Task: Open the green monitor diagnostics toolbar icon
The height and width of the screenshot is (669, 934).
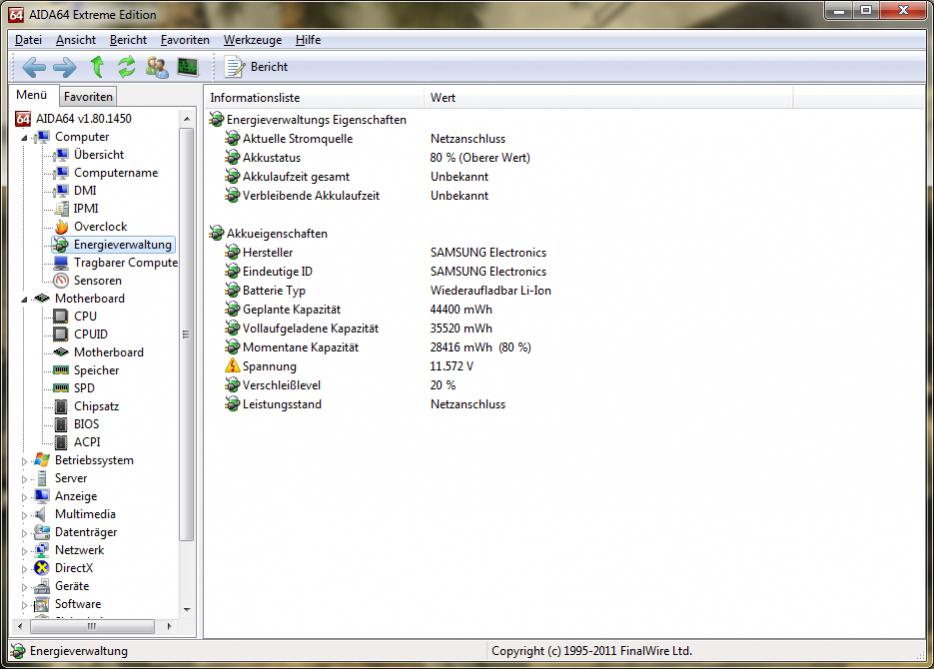Action: pos(188,67)
